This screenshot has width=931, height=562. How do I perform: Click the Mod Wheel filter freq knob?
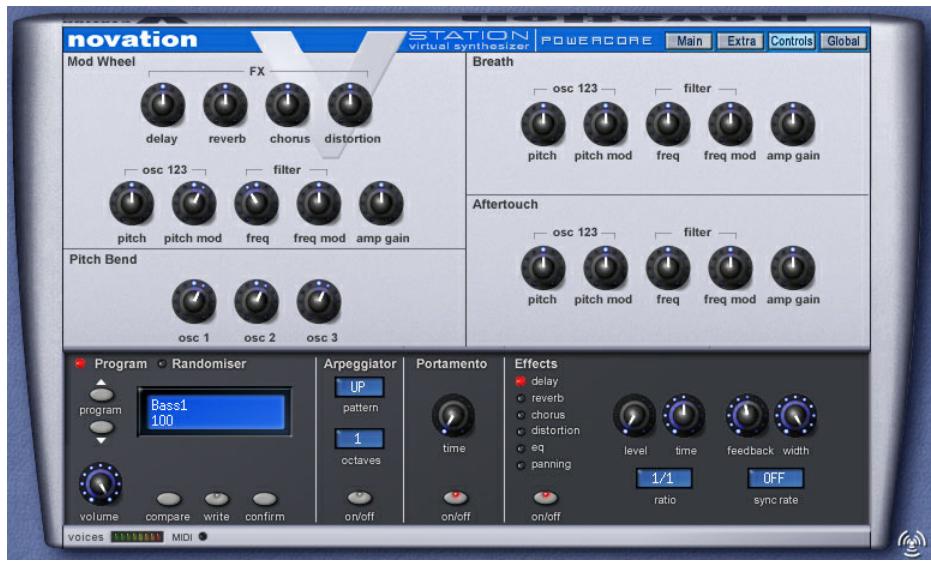pyautogui.click(x=256, y=204)
